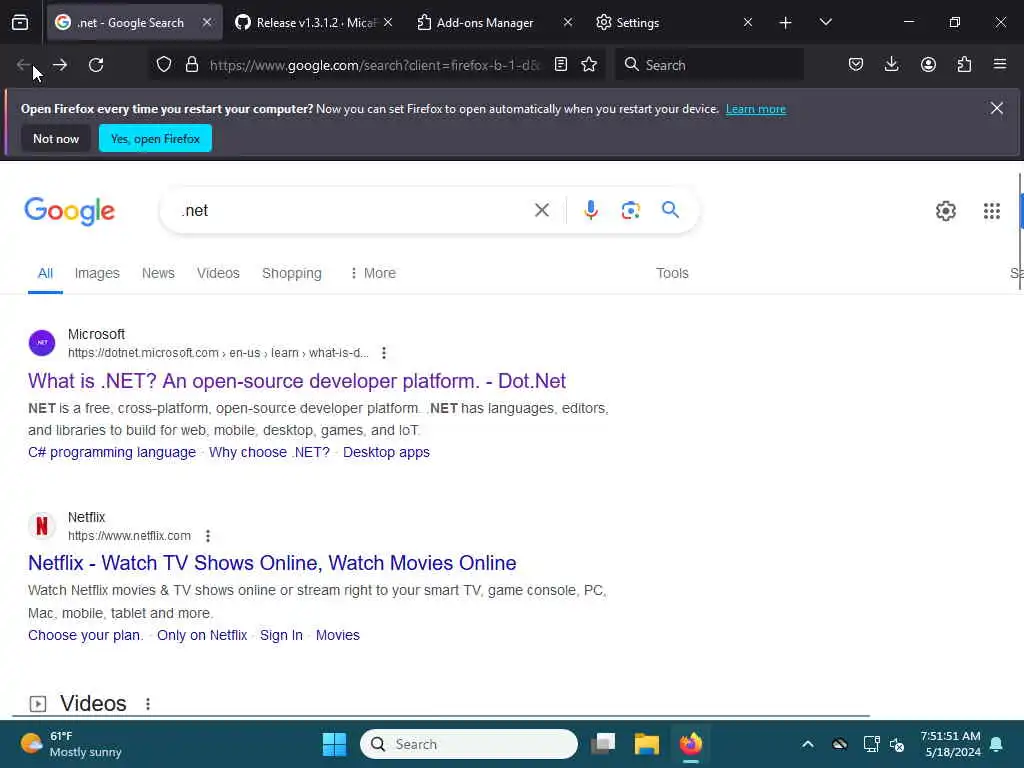Select the Videos search filter

pos(218,274)
